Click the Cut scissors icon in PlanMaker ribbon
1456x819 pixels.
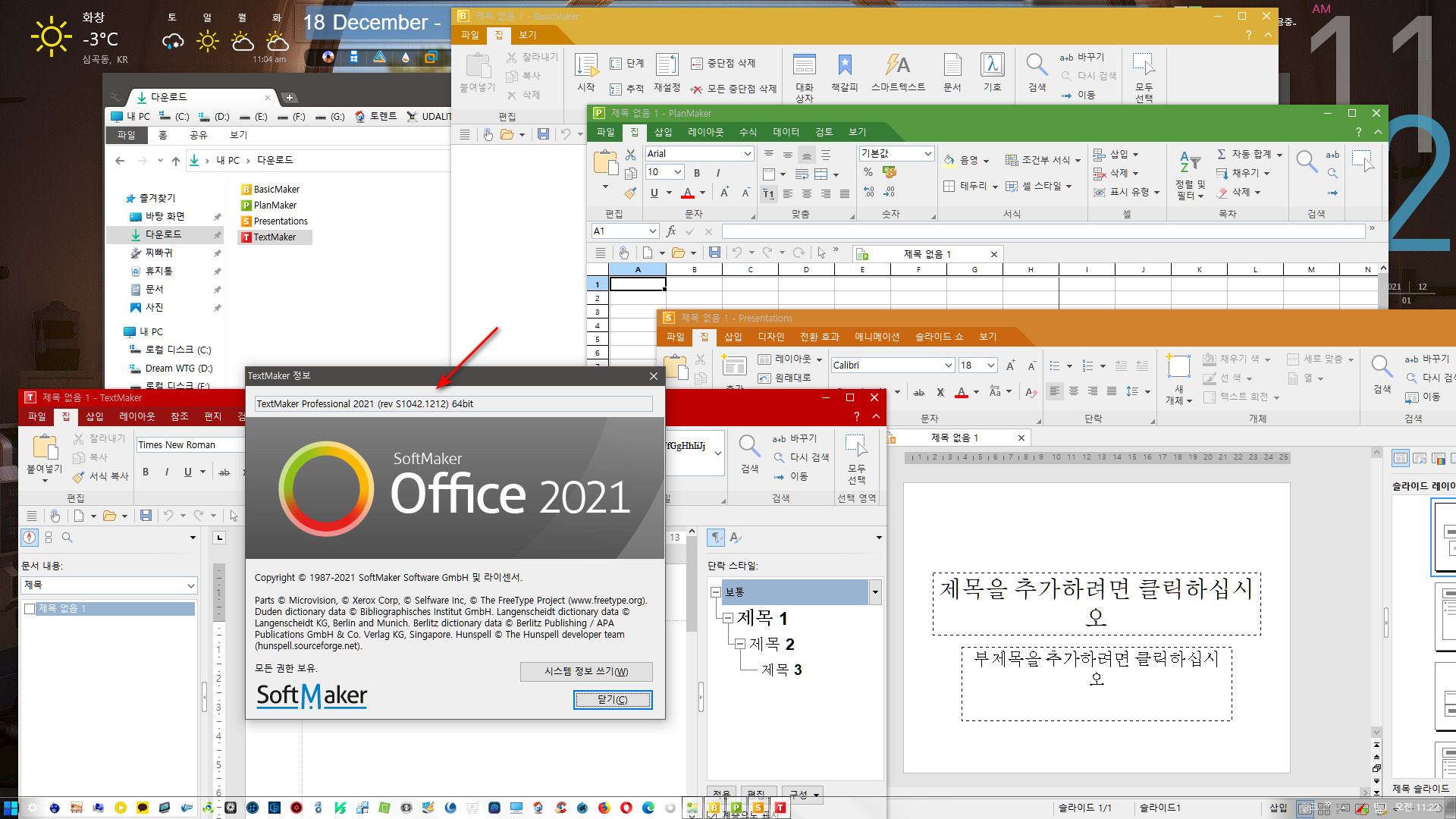630,155
